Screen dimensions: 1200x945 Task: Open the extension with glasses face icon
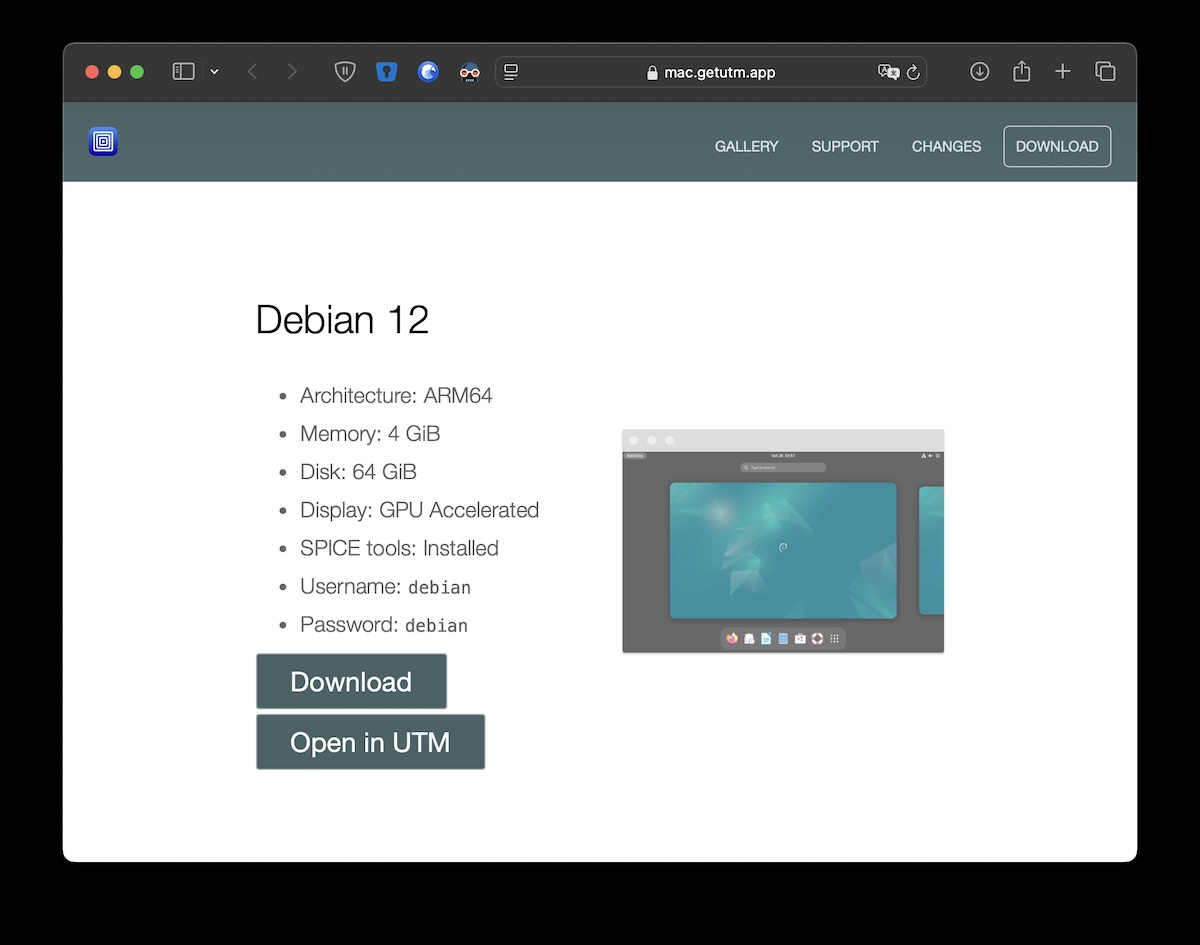pos(470,72)
